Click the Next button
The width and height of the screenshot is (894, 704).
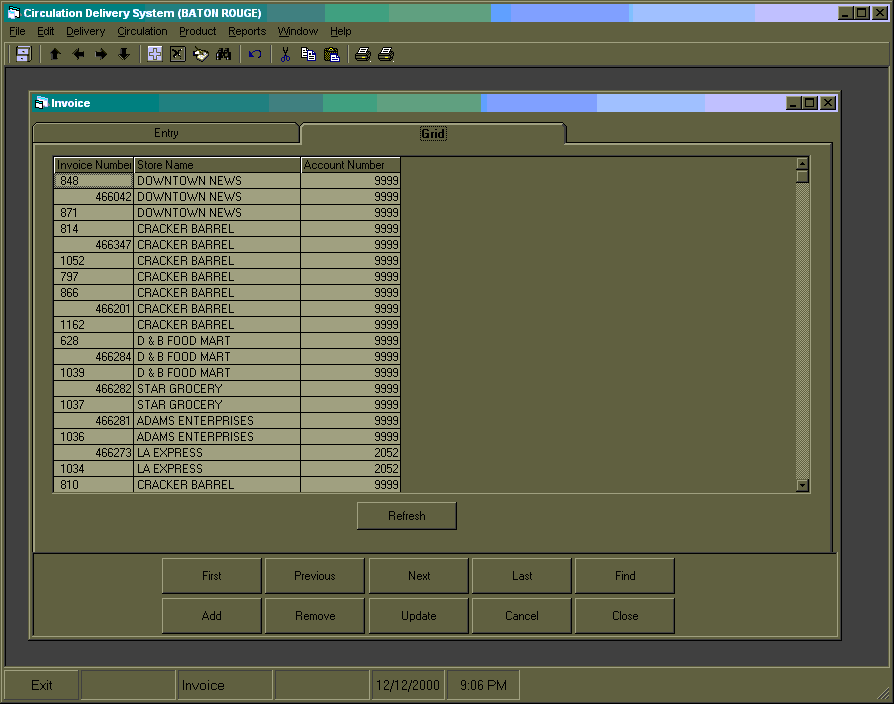pos(418,576)
